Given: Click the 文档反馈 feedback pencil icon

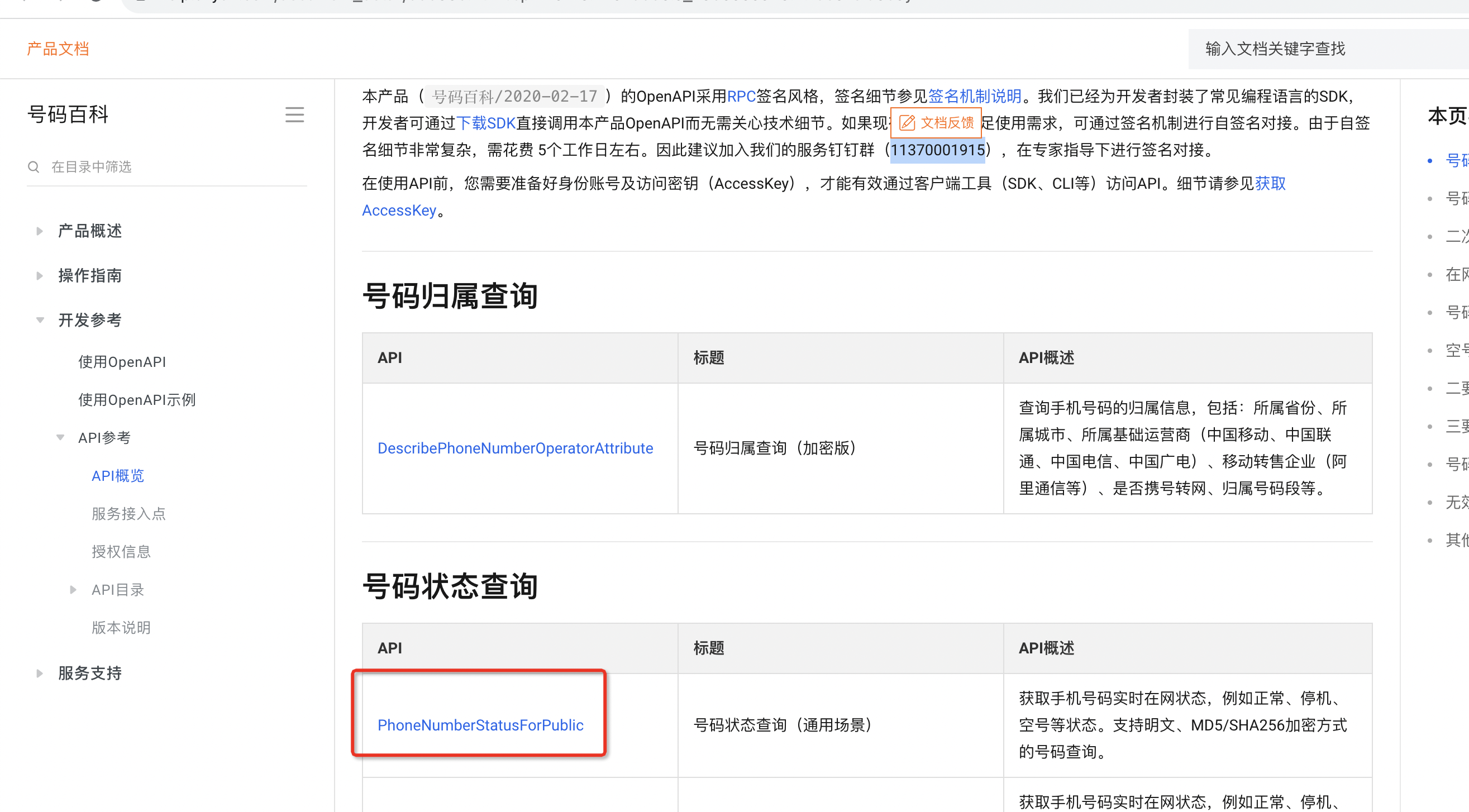Looking at the screenshot, I should click(x=907, y=123).
